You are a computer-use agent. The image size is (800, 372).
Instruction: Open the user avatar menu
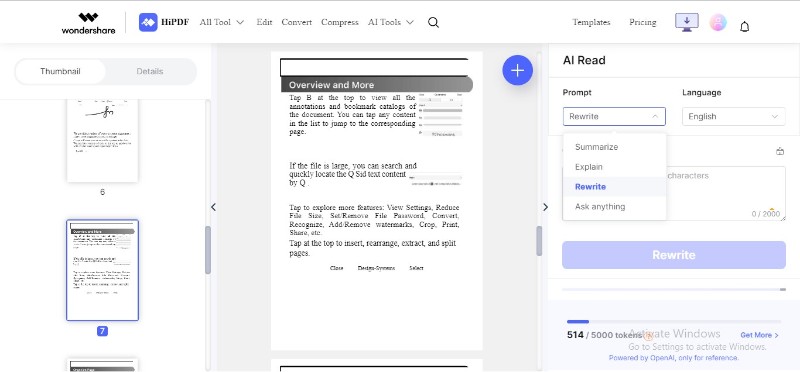tap(718, 22)
